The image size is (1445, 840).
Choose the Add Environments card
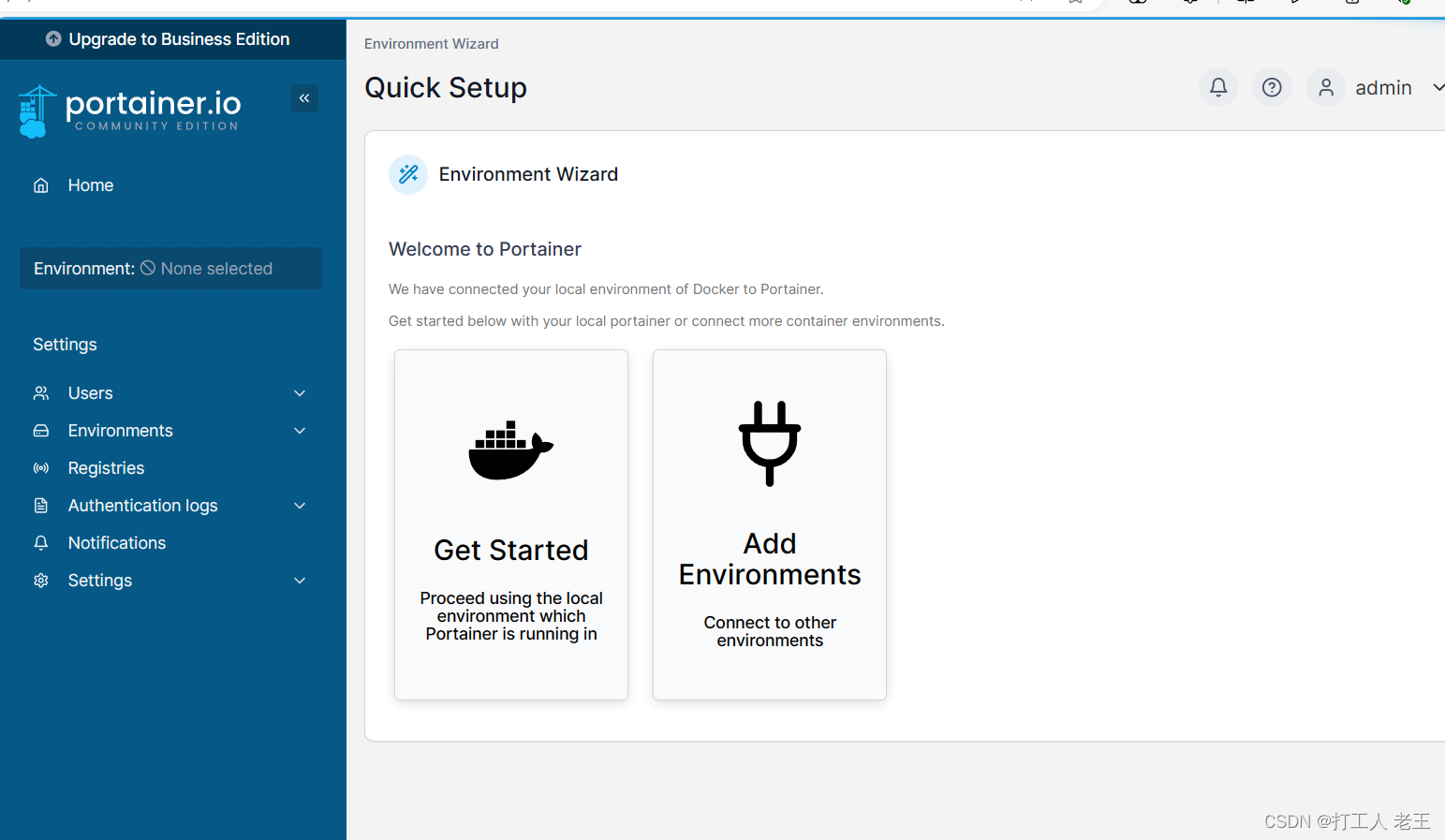[770, 524]
